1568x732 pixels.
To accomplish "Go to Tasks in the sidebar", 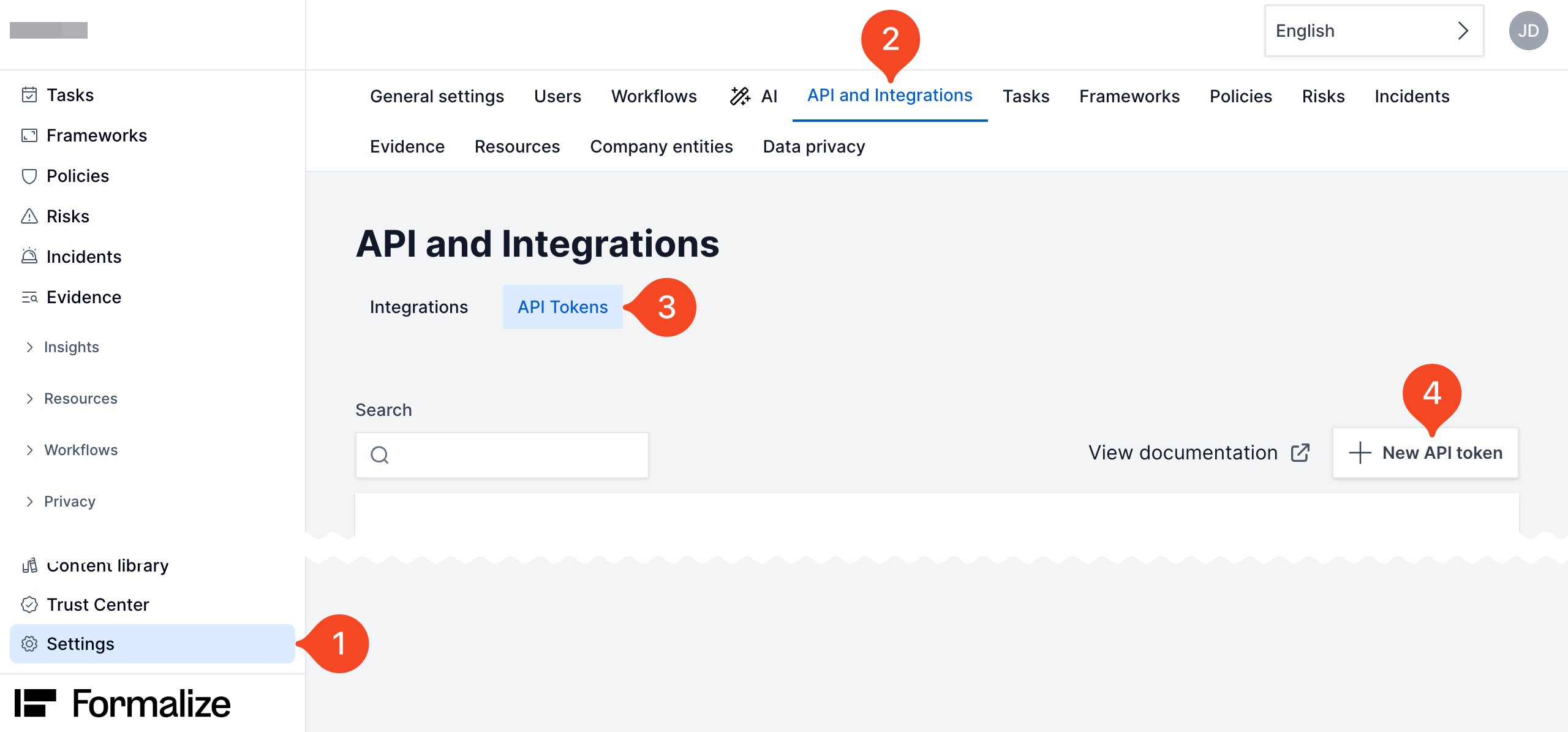I will click(x=70, y=95).
